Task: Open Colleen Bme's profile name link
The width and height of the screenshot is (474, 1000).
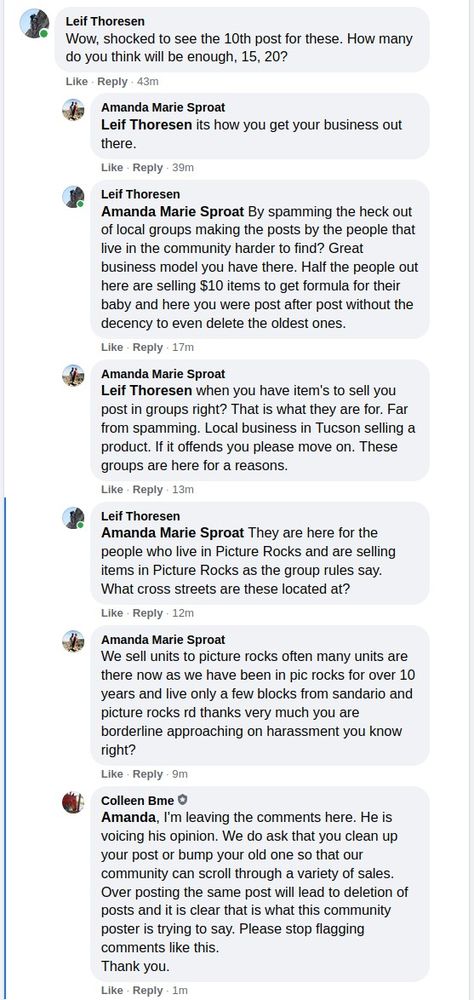Action: click(x=138, y=800)
